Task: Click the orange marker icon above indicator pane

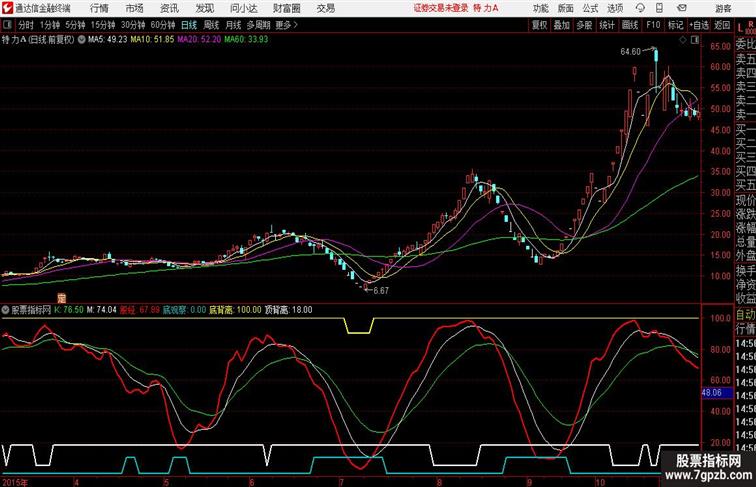Action: click(x=61, y=298)
